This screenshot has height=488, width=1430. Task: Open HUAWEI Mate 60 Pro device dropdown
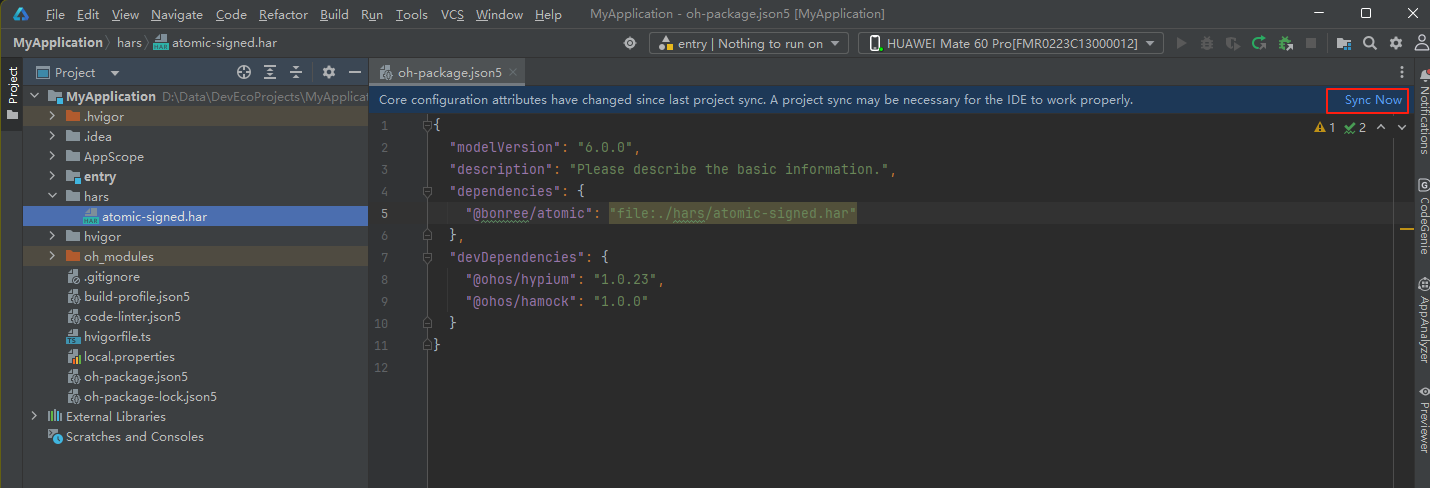(1010, 43)
